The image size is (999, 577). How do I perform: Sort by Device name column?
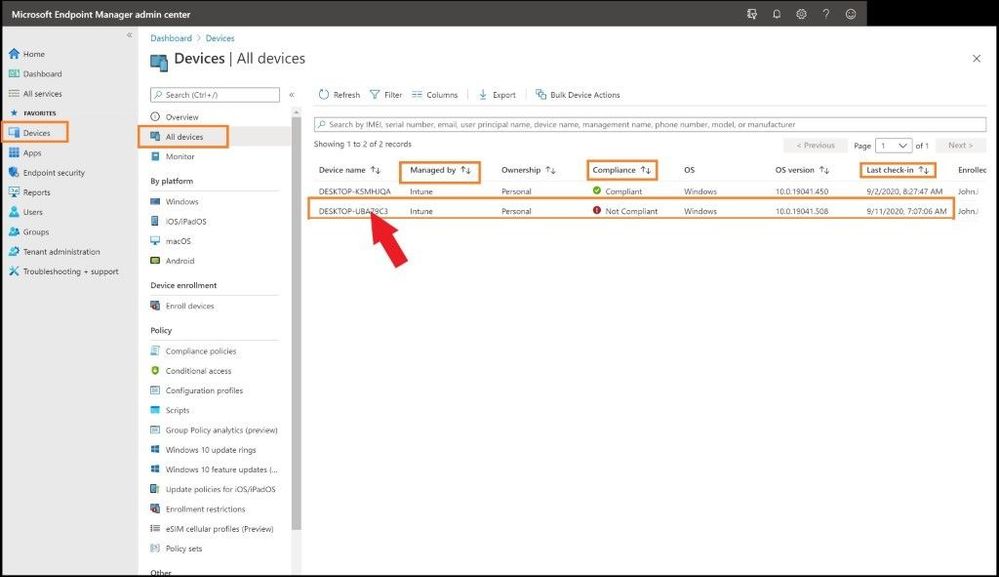(349, 170)
